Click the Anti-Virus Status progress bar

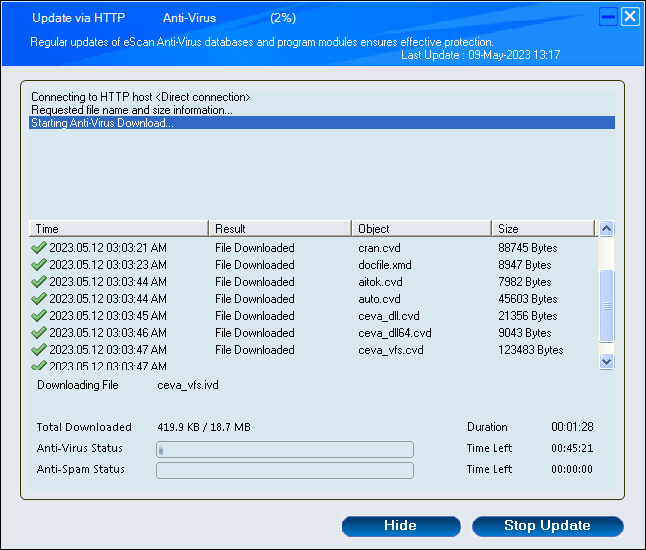285,449
